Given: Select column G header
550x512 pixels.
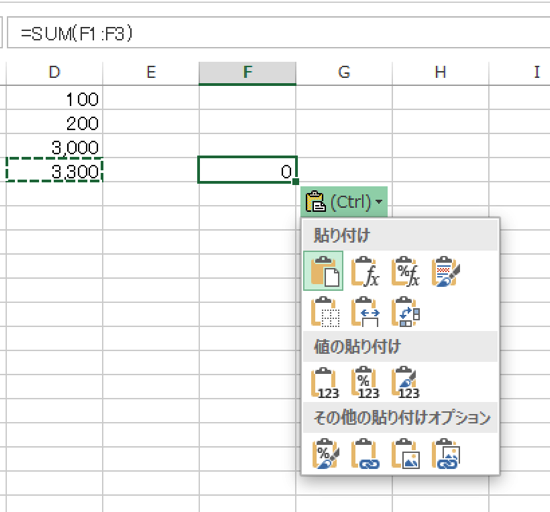Looking at the screenshot, I should point(344,73).
